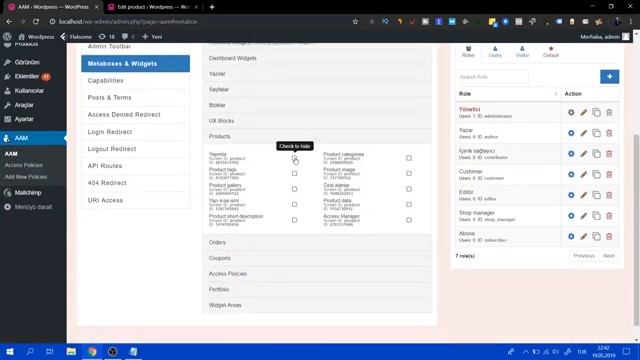Open File Explorer from taskbar
This screenshot has width=640, height=360.
[71, 351]
